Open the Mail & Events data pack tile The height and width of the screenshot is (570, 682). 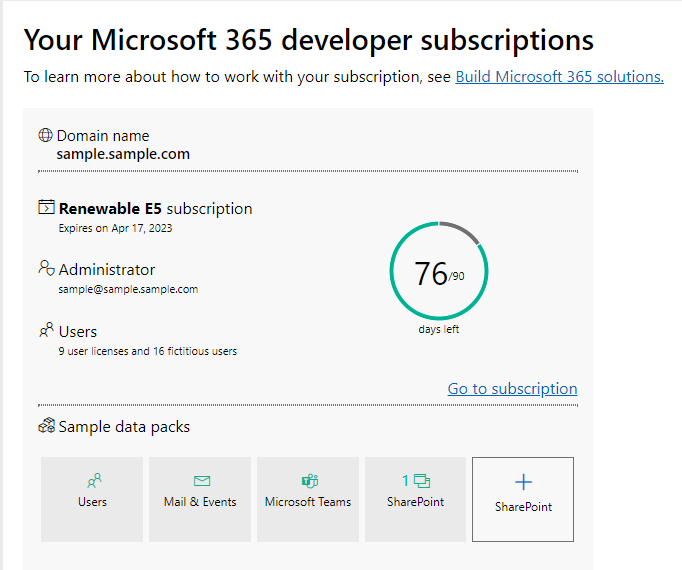(200, 499)
